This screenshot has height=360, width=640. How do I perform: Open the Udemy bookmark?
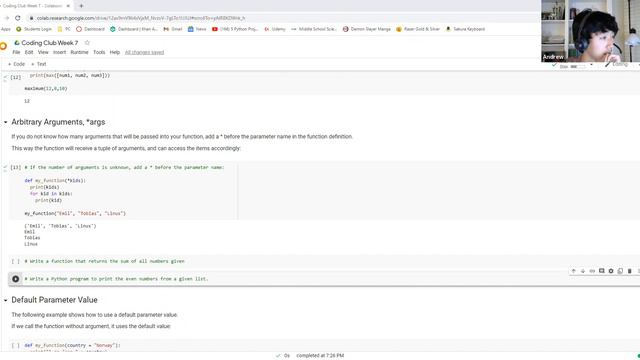pos(275,29)
